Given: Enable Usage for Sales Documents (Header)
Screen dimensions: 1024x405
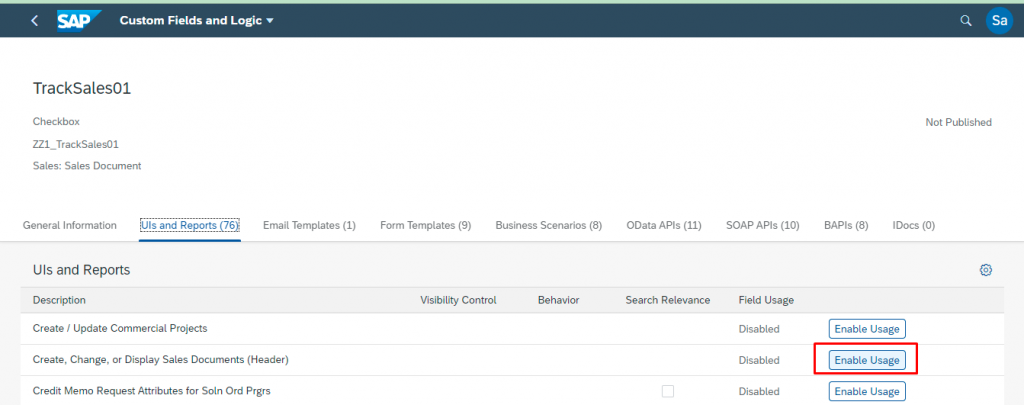Looking at the screenshot, I should pos(867,360).
